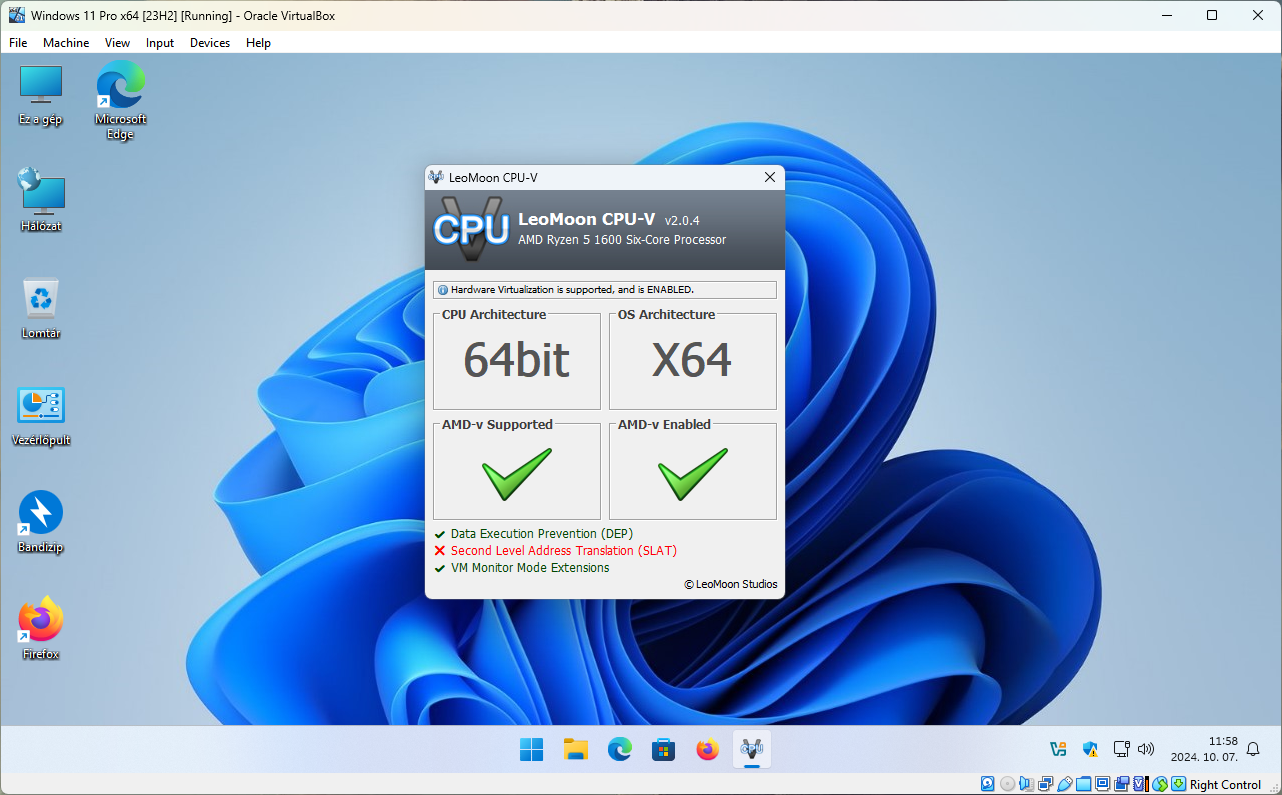Viewport: 1282px width, 795px height.
Task: Open Windows Security tray icon
Action: (1091, 749)
